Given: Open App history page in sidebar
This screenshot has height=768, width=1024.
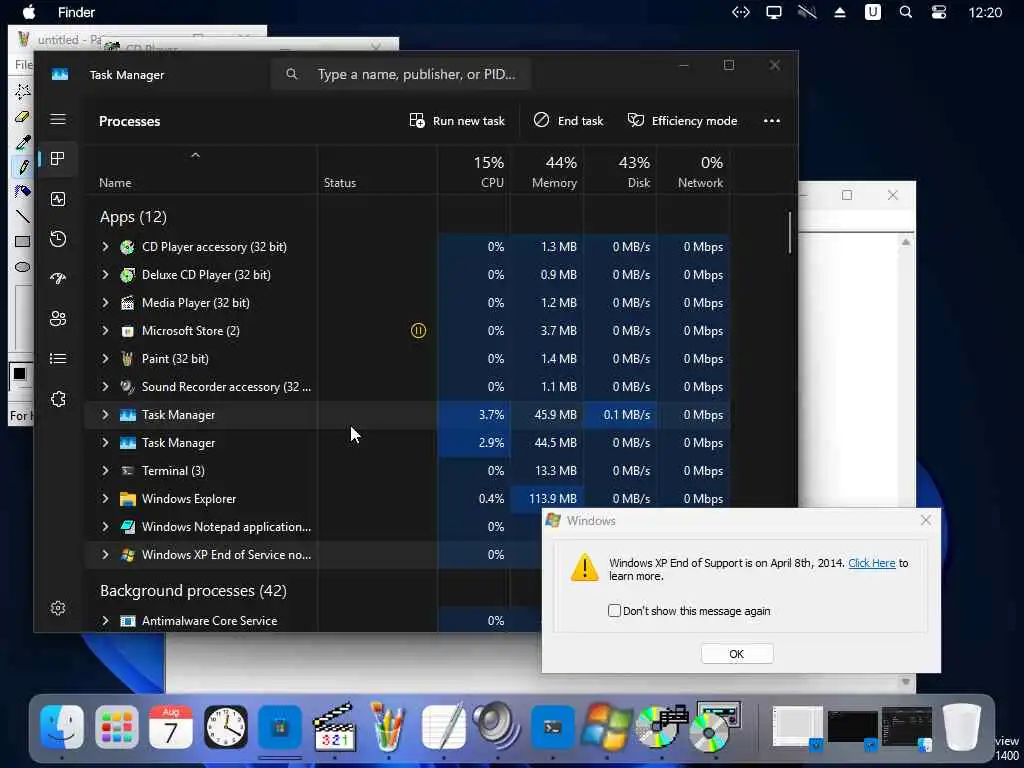Looking at the screenshot, I should click(58, 238).
